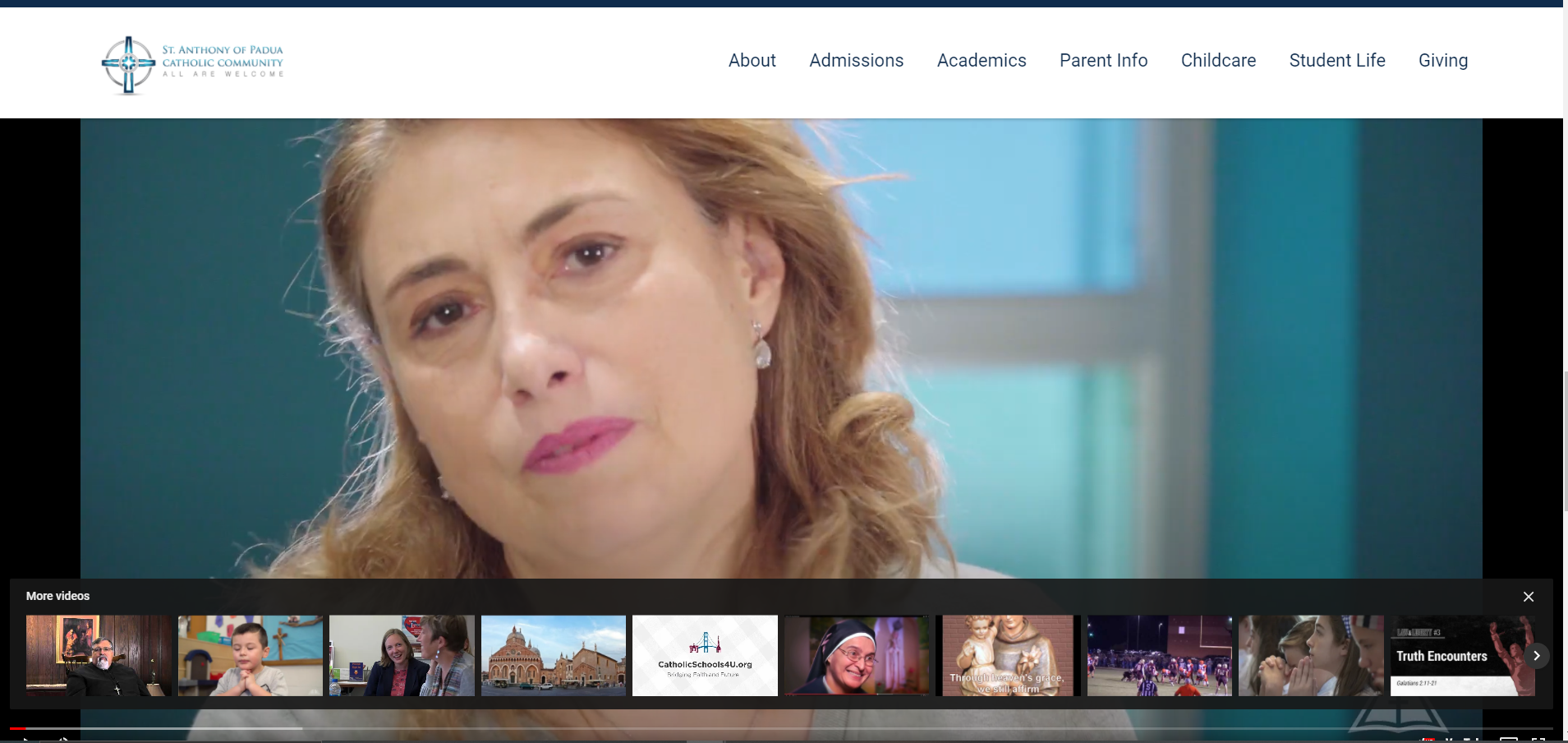Open the football game video thumbnail

(1159, 656)
